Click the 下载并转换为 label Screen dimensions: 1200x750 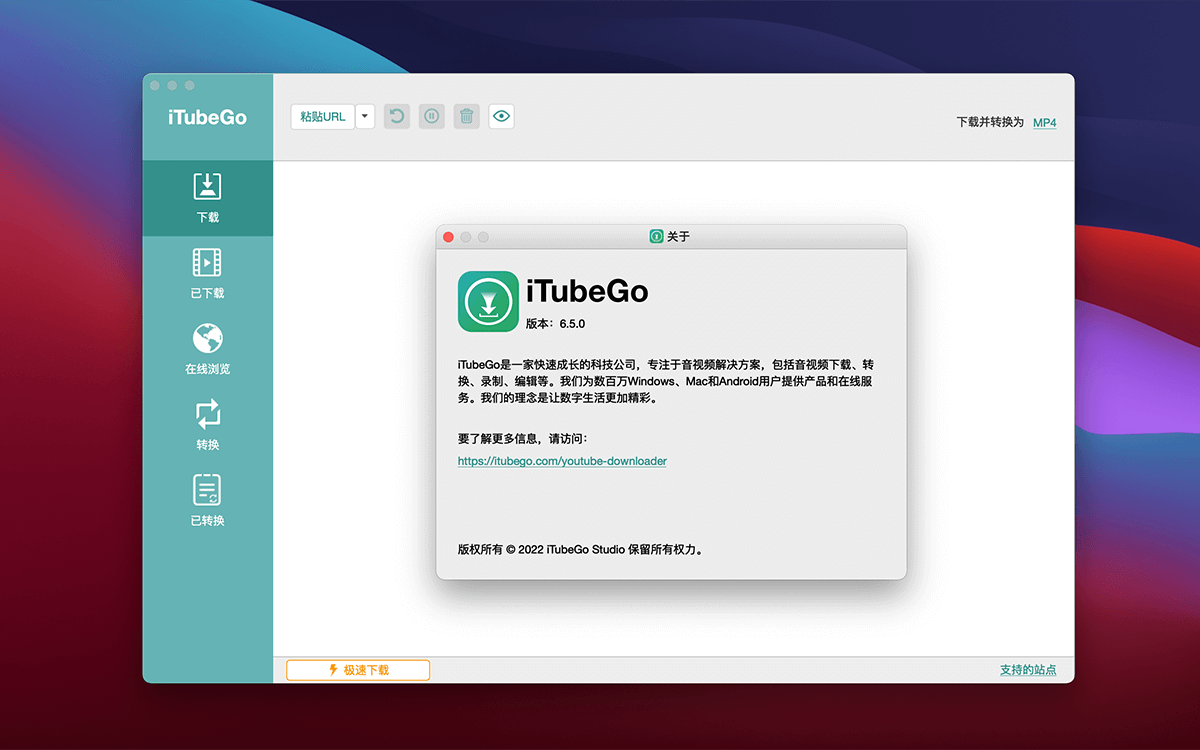(x=990, y=122)
